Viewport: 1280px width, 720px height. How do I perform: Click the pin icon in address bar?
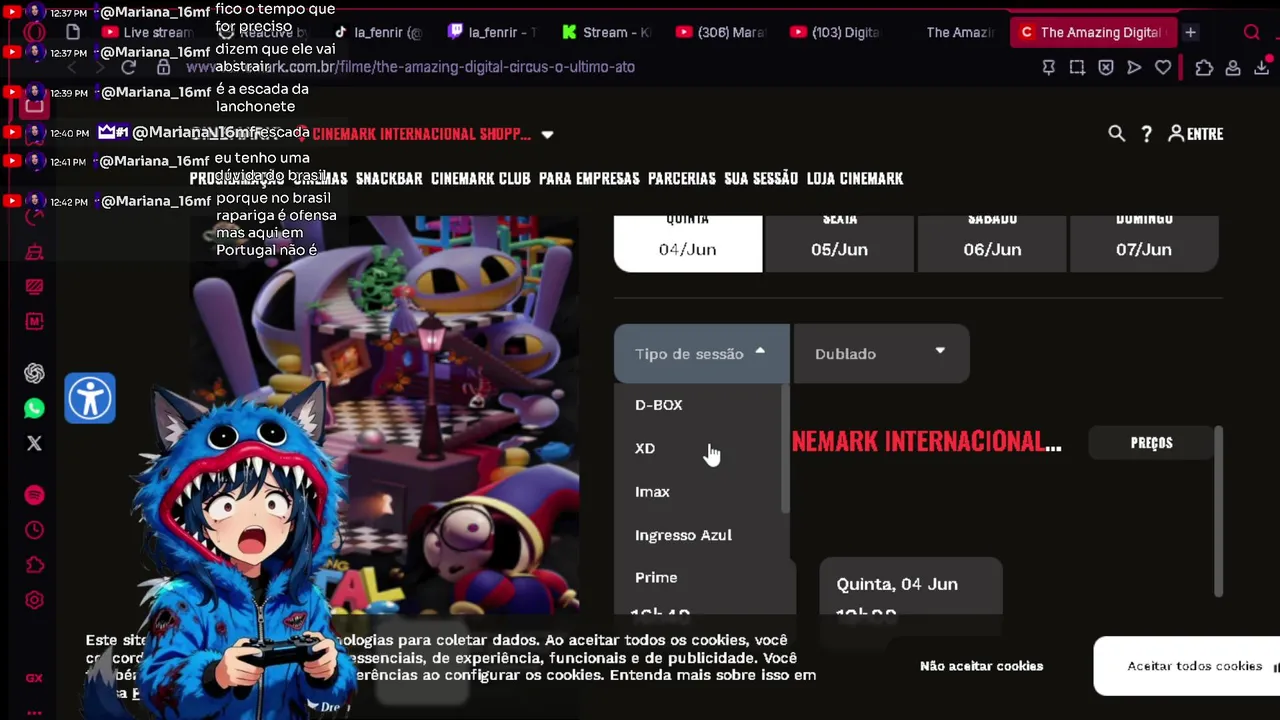1048,67
